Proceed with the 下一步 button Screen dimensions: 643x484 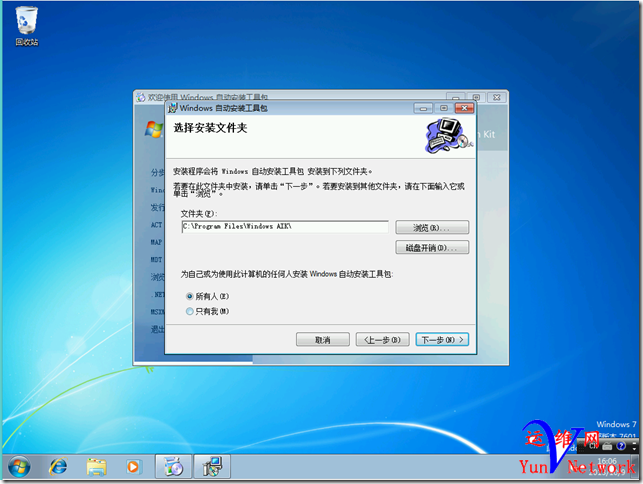tap(442, 340)
